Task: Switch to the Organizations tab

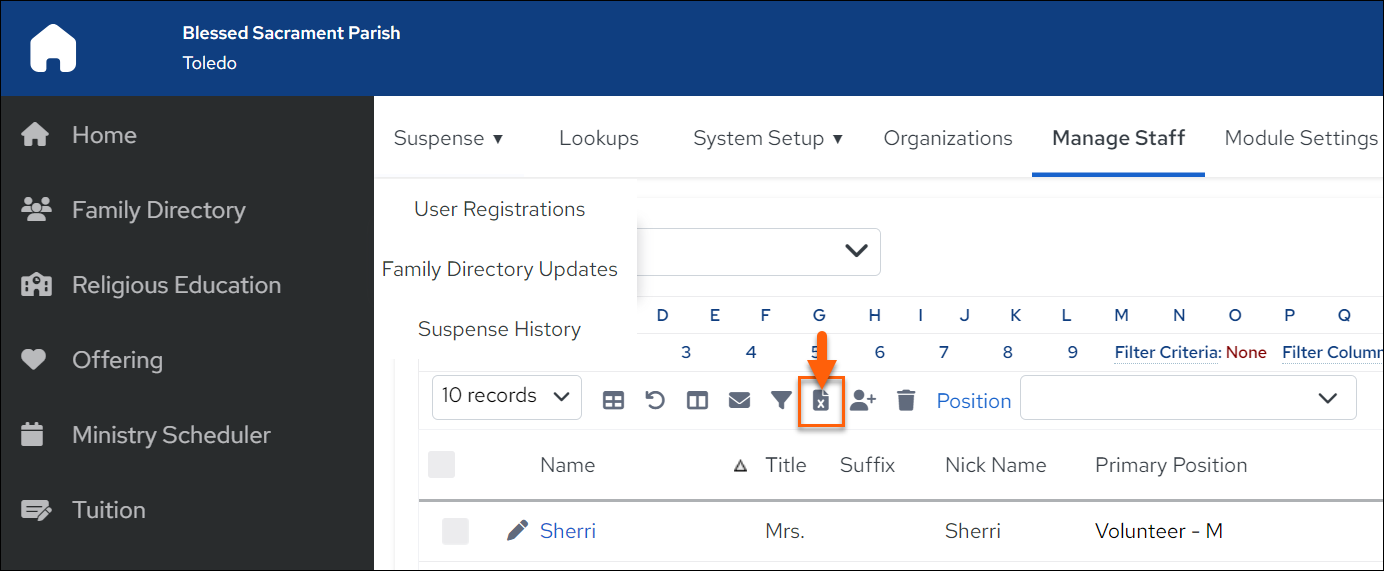Action: point(948,138)
